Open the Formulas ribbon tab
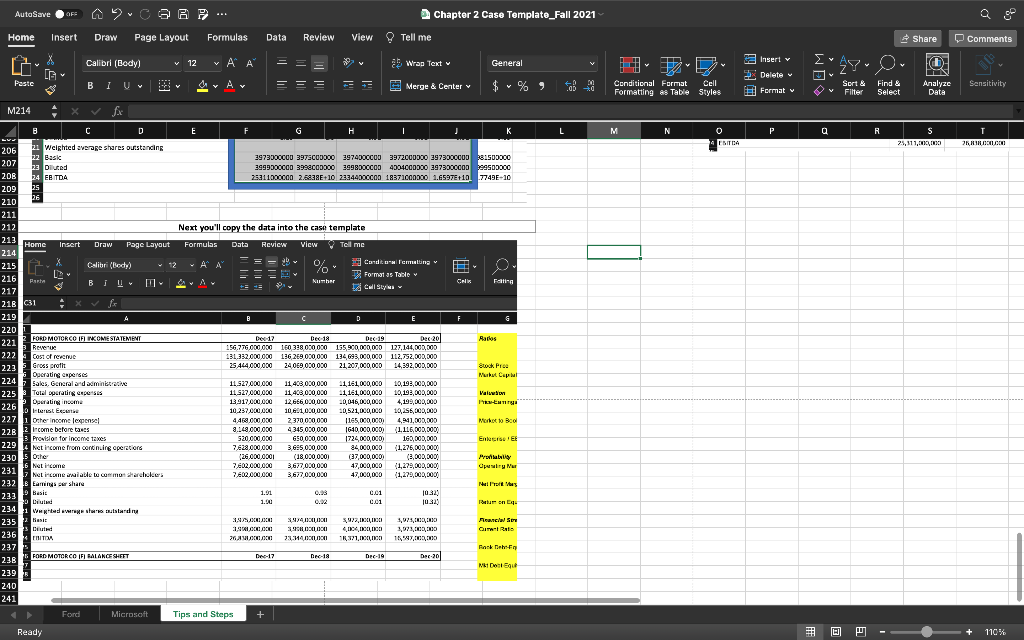This screenshot has width=1024, height=640. coord(227,37)
